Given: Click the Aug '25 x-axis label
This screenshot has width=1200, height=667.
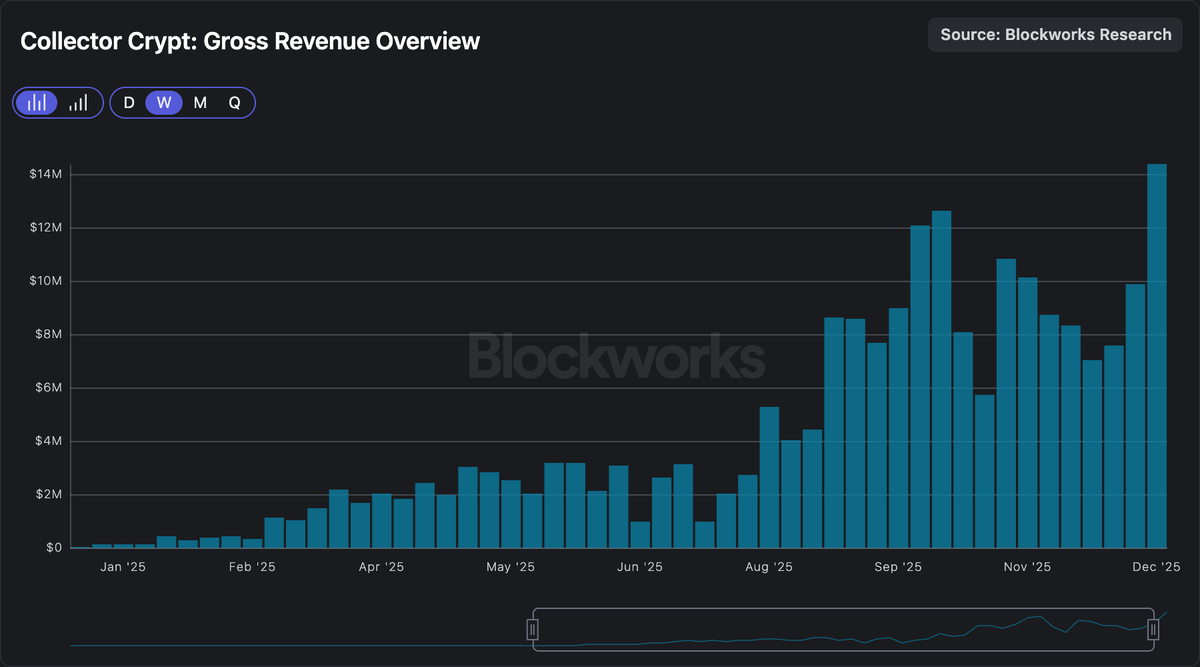Looking at the screenshot, I should coord(769,567).
